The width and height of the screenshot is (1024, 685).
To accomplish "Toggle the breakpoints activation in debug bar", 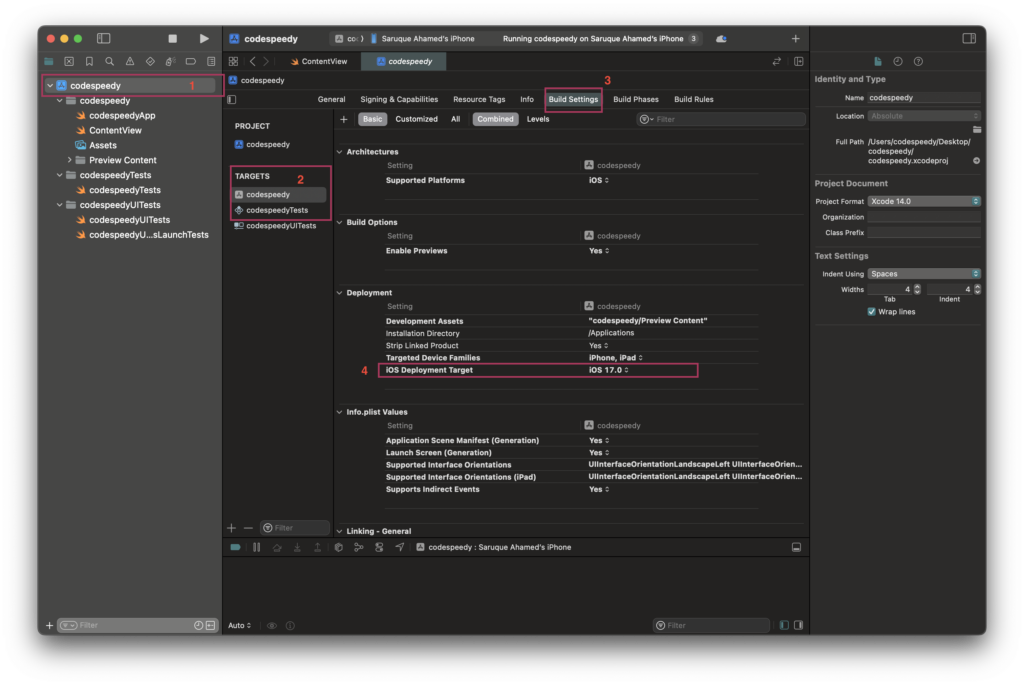I will (235, 547).
